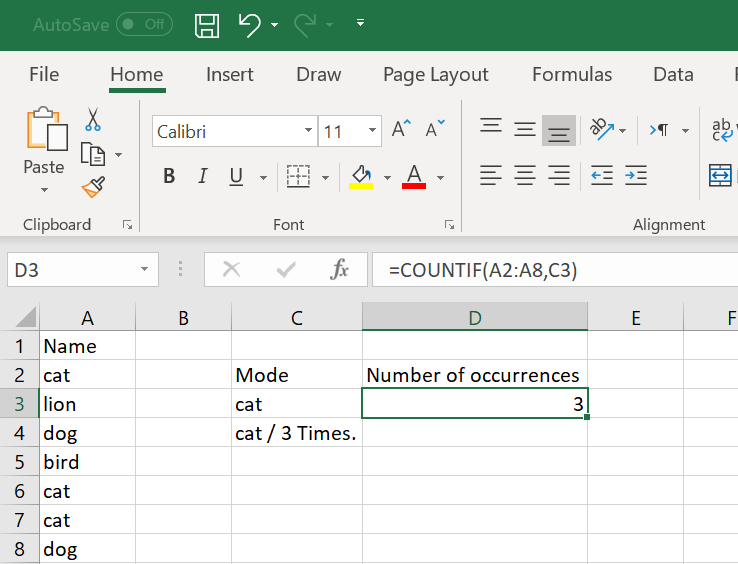Toggle the AutoSave switch
This screenshot has height=564, width=738.
click(x=144, y=24)
